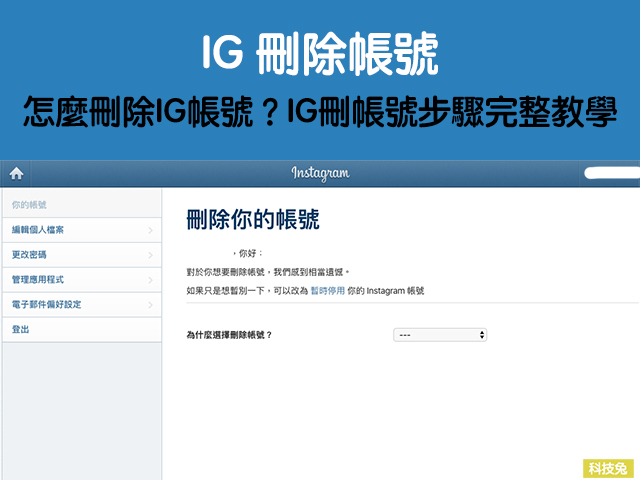Click the redacted username area in header
The image size is (640, 480).
[x=611, y=173]
